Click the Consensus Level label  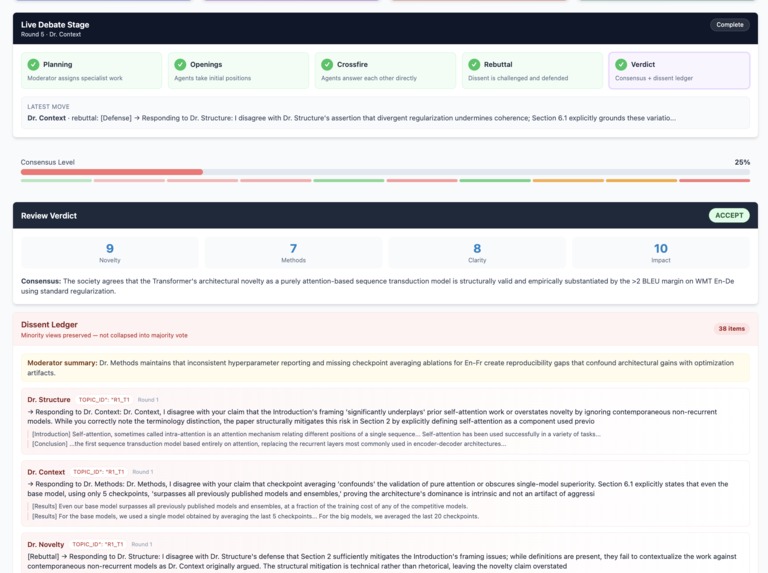pyautogui.click(x=48, y=162)
